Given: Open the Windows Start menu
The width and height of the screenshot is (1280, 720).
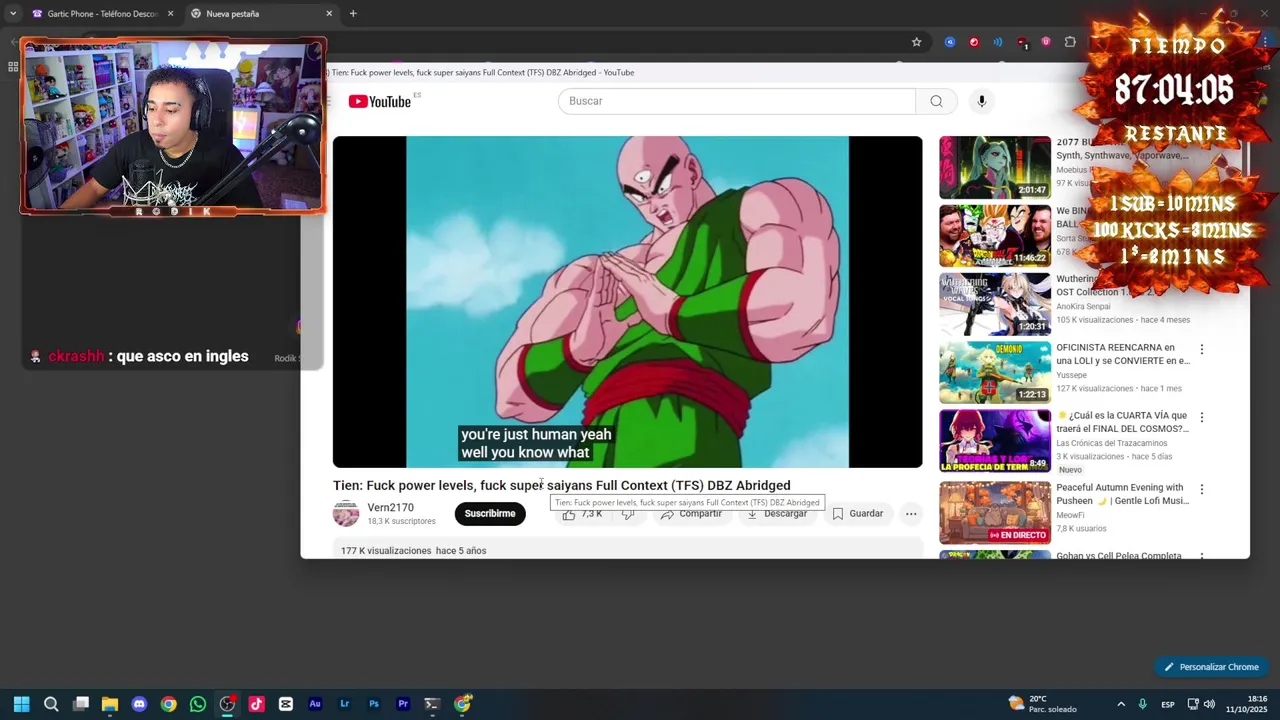Looking at the screenshot, I should (x=22, y=704).
